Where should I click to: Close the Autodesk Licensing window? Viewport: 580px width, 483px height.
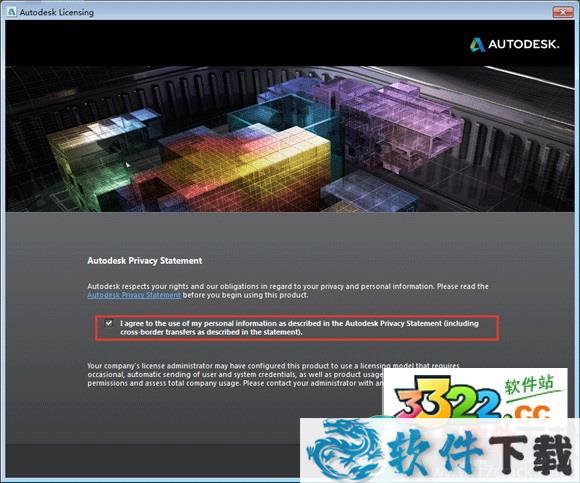(563, 12)
